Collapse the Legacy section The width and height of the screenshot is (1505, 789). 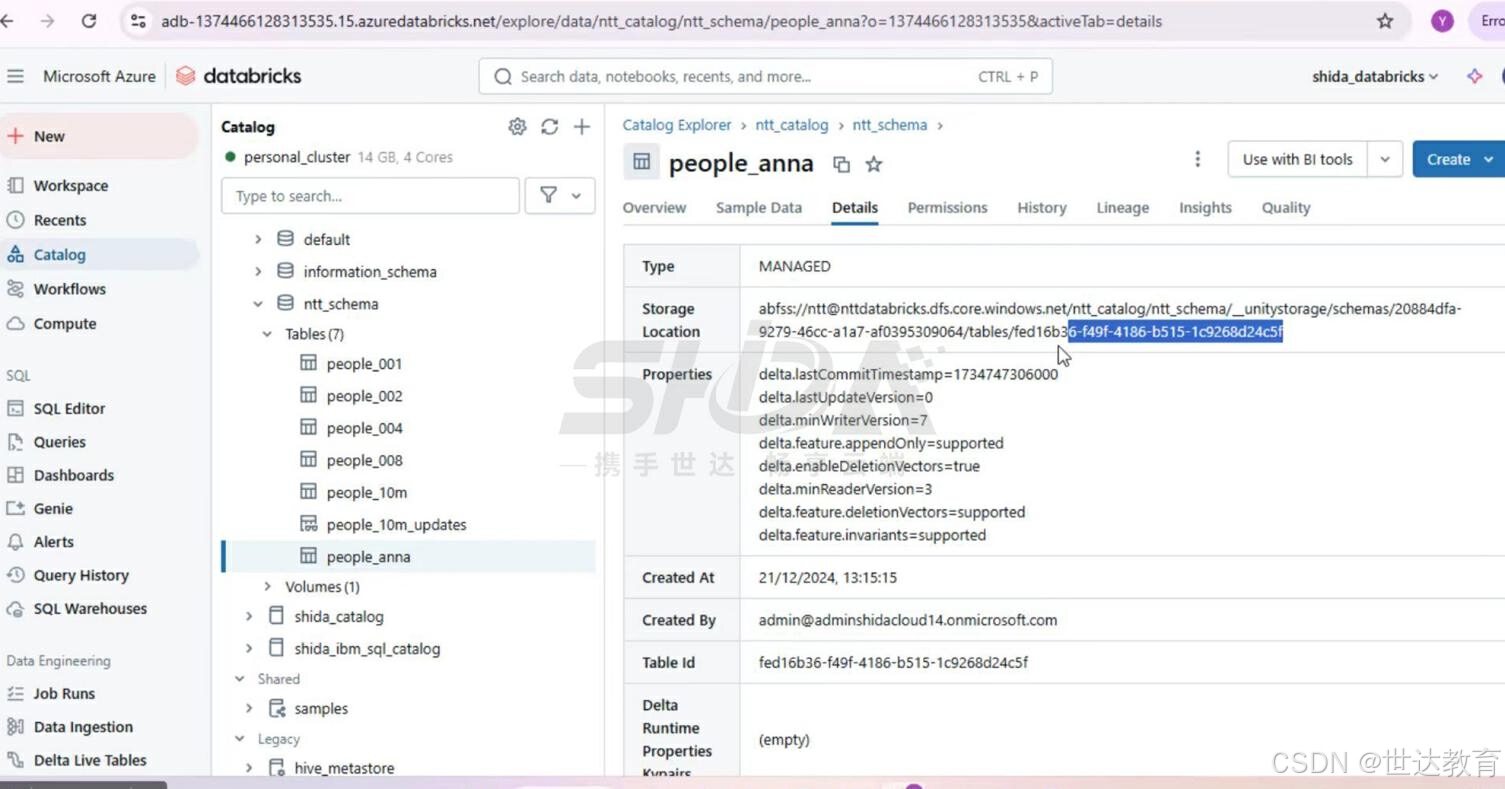[240, 739]
